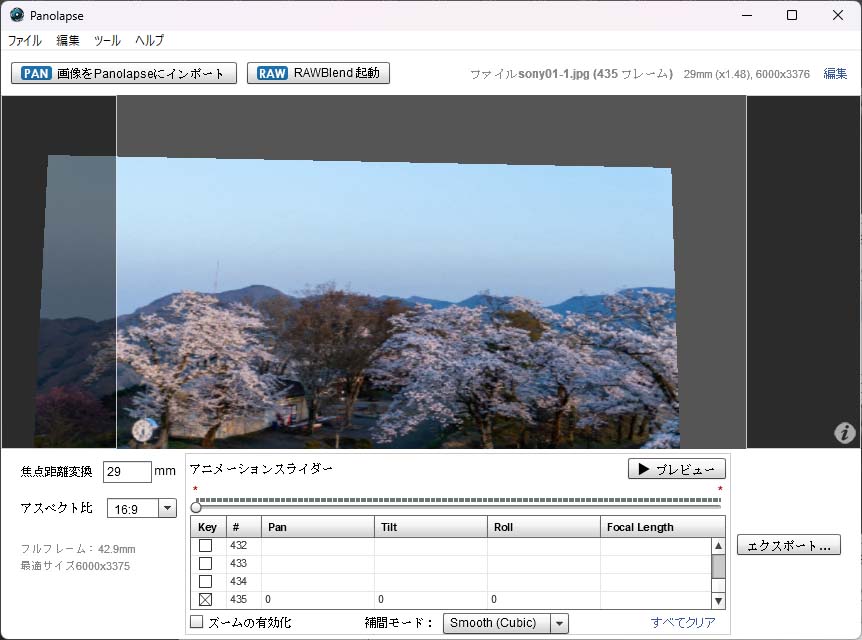
Task: Check the Key box for frame 432
Action: (205, 545)
